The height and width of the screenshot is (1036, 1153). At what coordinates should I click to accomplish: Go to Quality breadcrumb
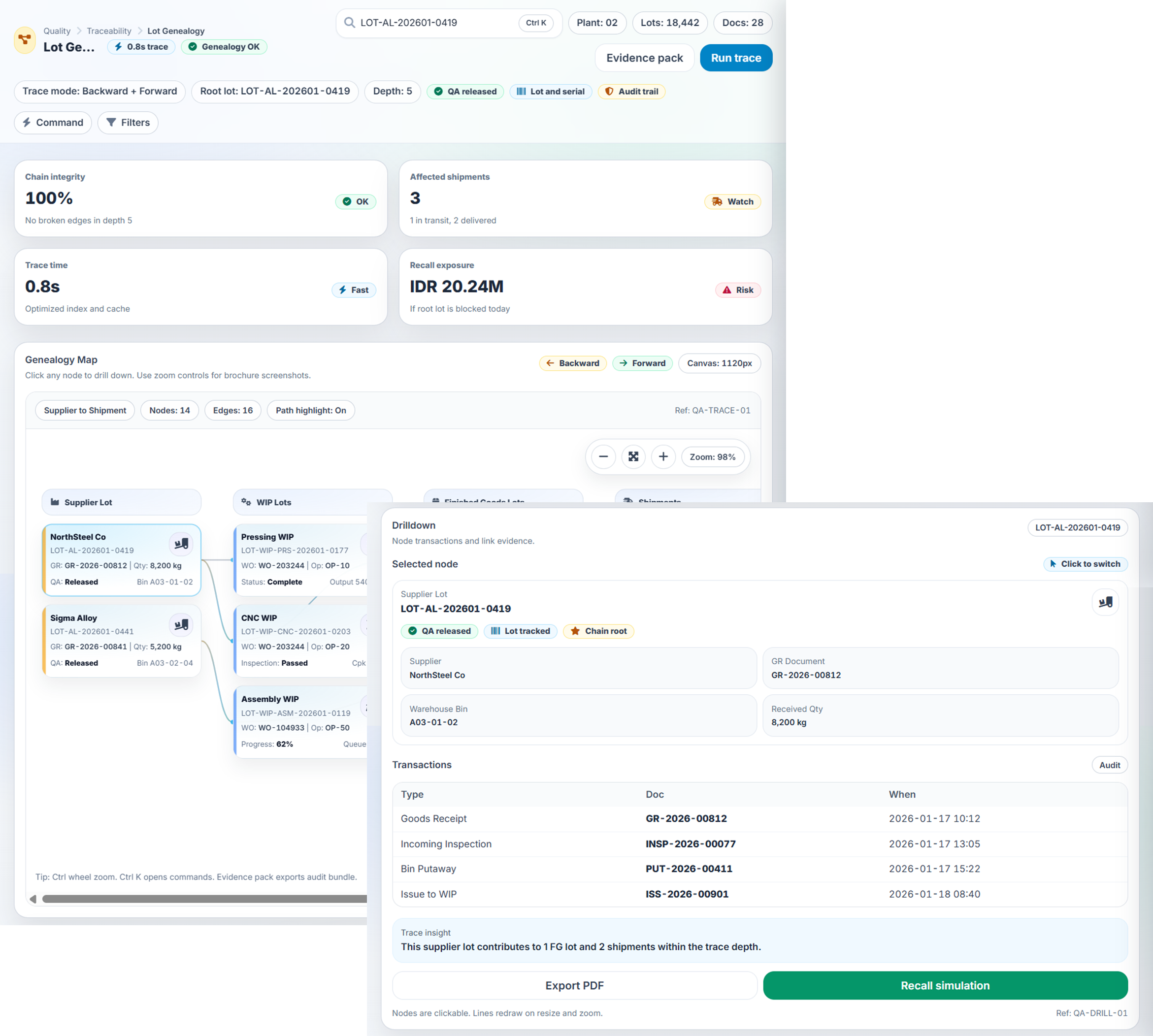click(57, 31)
